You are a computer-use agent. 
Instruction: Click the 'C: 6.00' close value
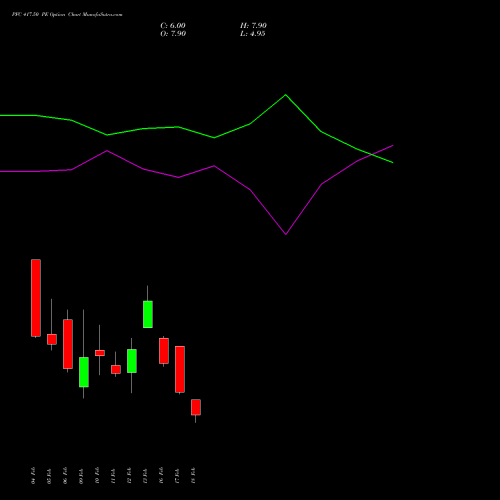pos(173,26)
